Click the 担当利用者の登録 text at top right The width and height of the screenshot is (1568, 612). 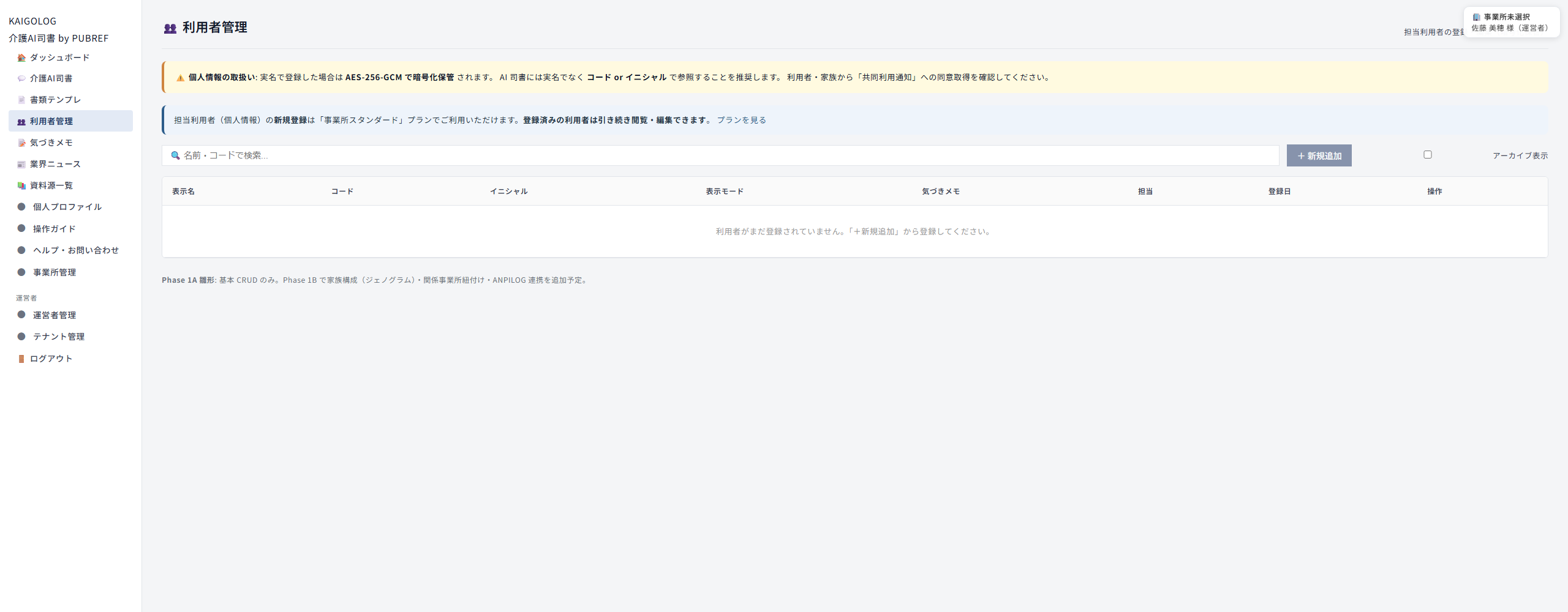pos(1433,32)
